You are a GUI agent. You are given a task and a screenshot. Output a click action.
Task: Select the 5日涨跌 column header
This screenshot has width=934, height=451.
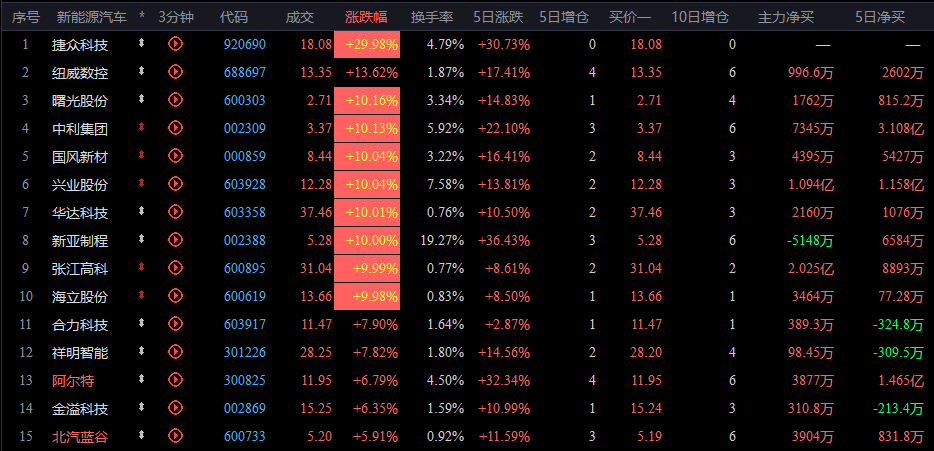498,17
